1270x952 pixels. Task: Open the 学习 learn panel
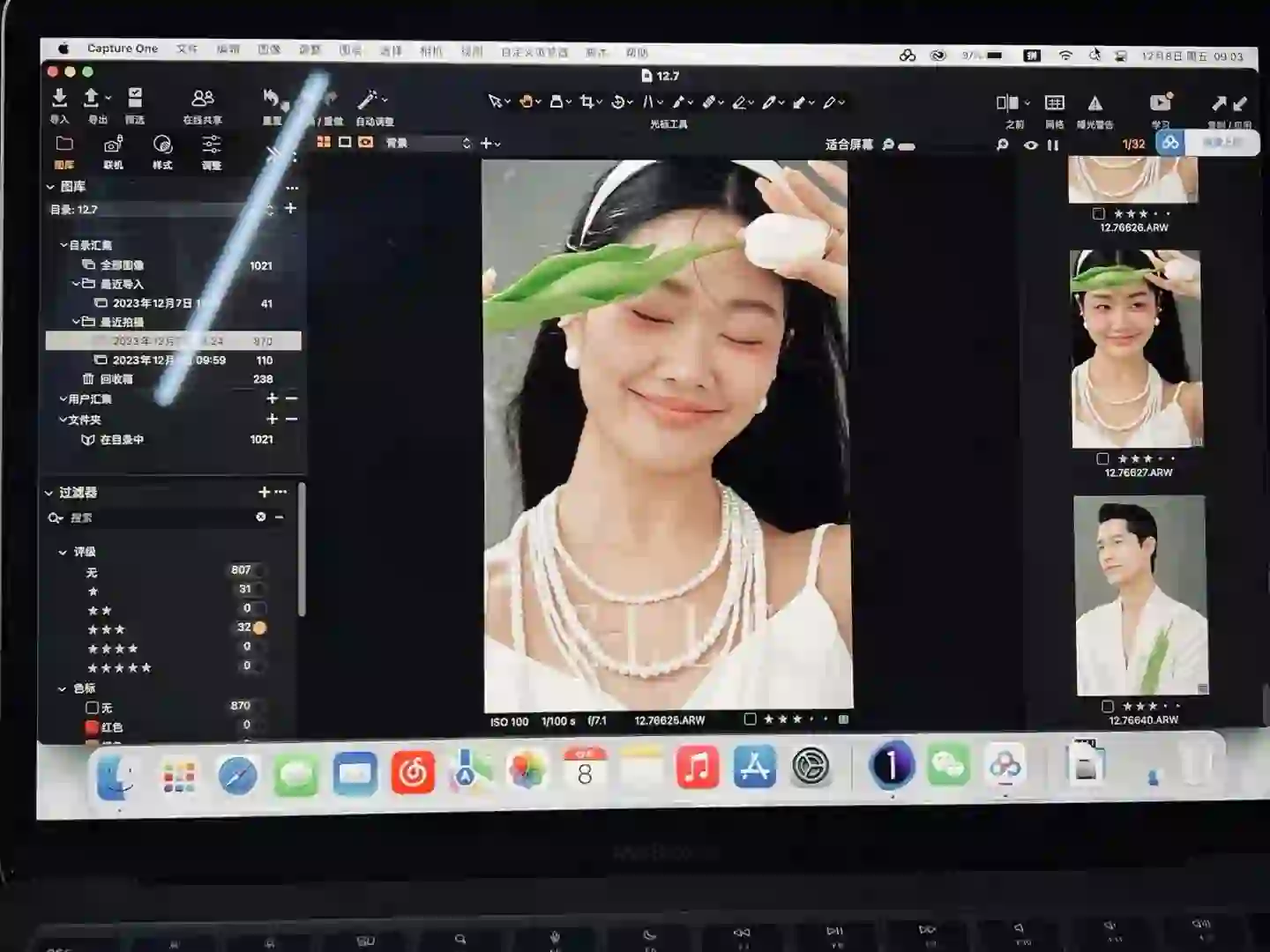[1161, 102]
